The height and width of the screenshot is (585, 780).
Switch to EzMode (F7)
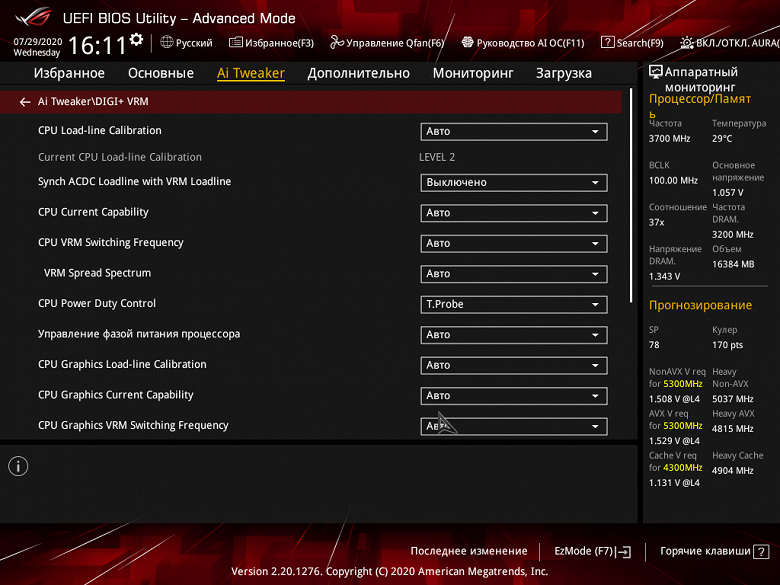pos(592,551)
